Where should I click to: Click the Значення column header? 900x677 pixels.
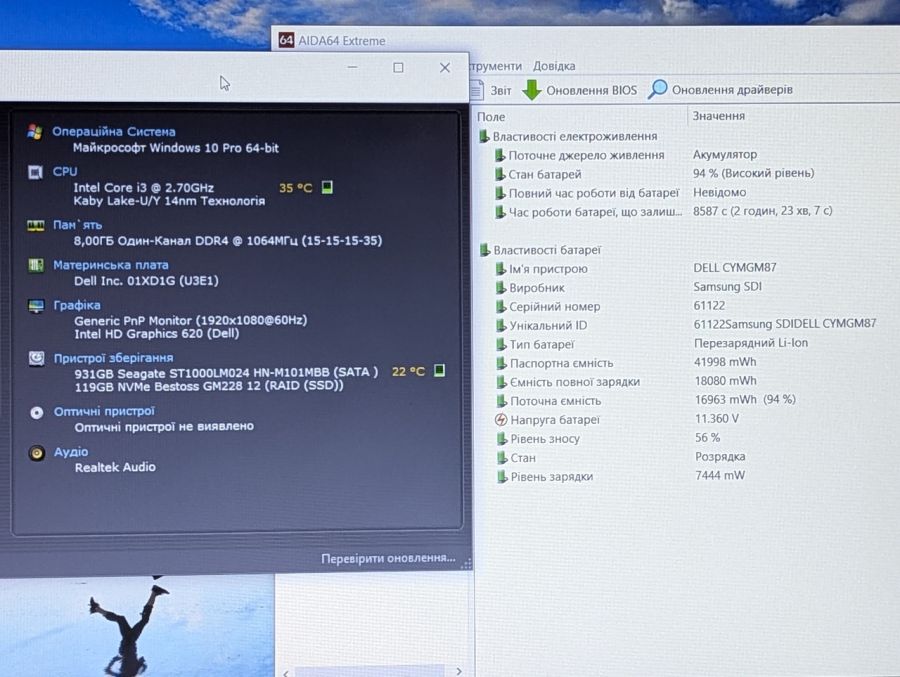(719, 115)
